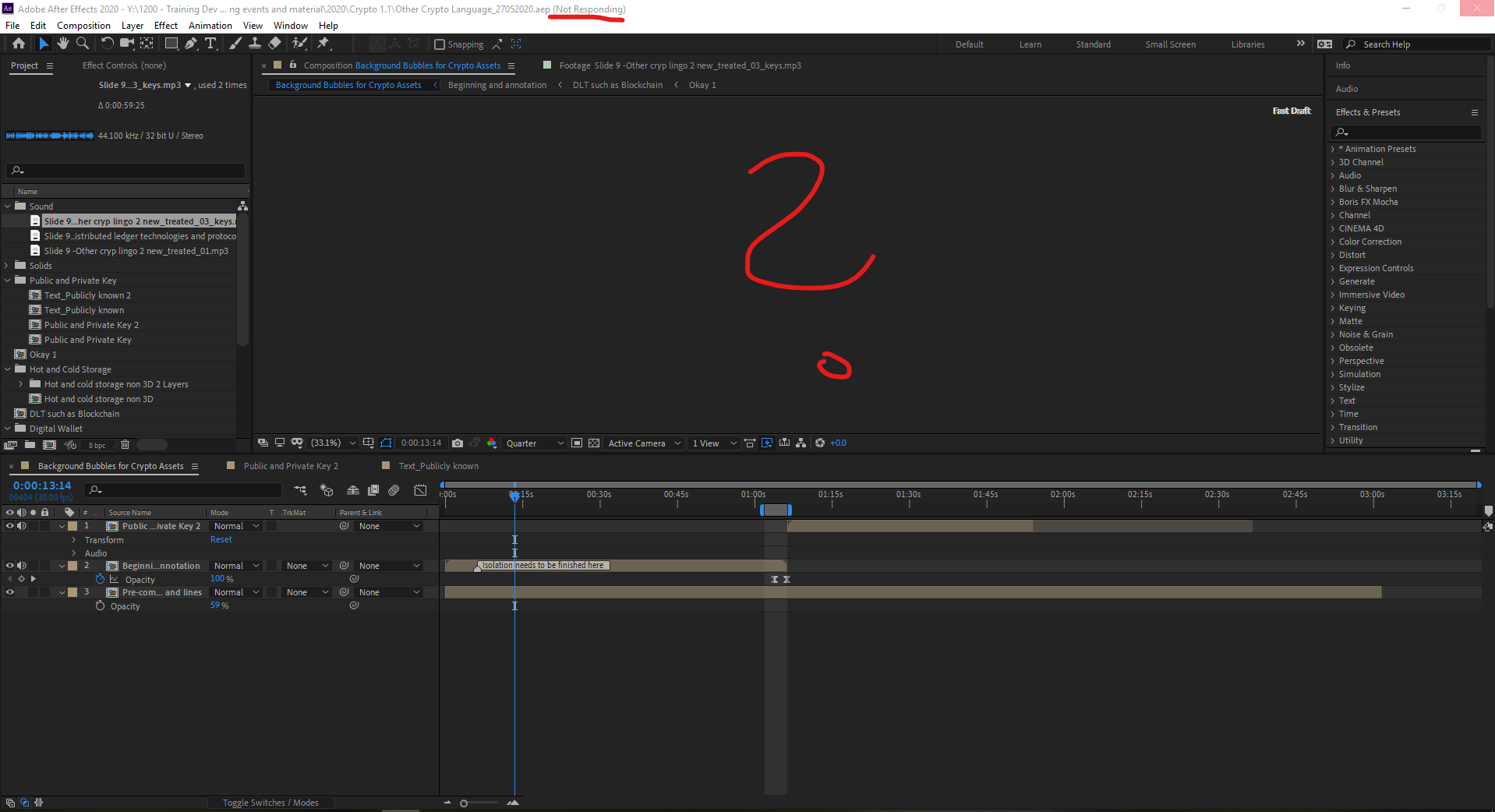Screen dimensions: 1495x812
Task: Add an Opacity keyframe on Beginni...nnotation layer
Action: coord(22,579)
